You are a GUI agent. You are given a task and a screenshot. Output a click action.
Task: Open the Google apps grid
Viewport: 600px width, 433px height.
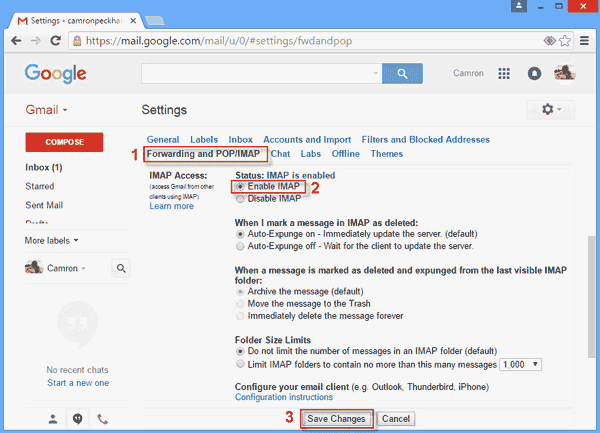click(504, 73)
